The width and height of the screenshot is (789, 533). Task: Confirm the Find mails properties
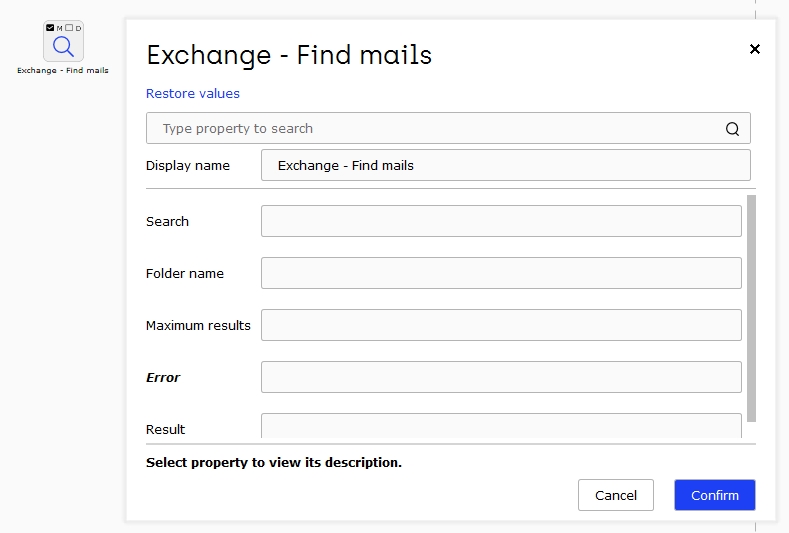tap(715, 495)
